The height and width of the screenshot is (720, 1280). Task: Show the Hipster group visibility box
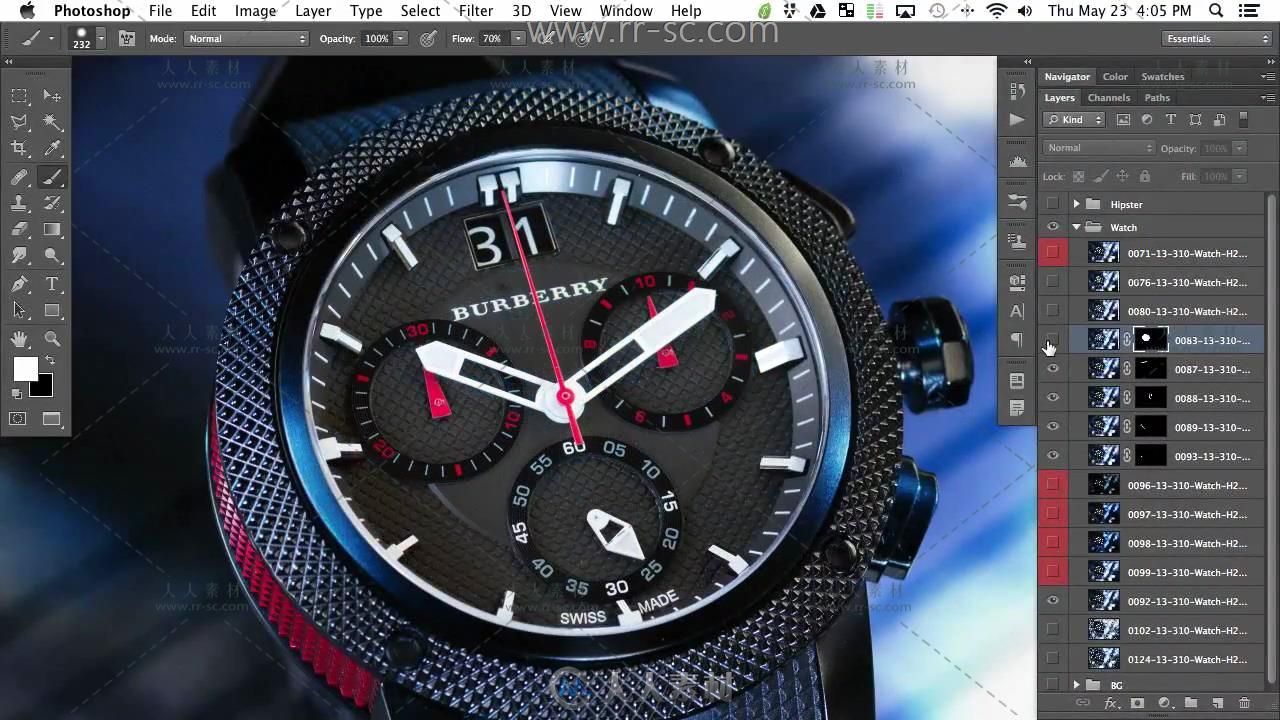click(x=1052, y=204)
